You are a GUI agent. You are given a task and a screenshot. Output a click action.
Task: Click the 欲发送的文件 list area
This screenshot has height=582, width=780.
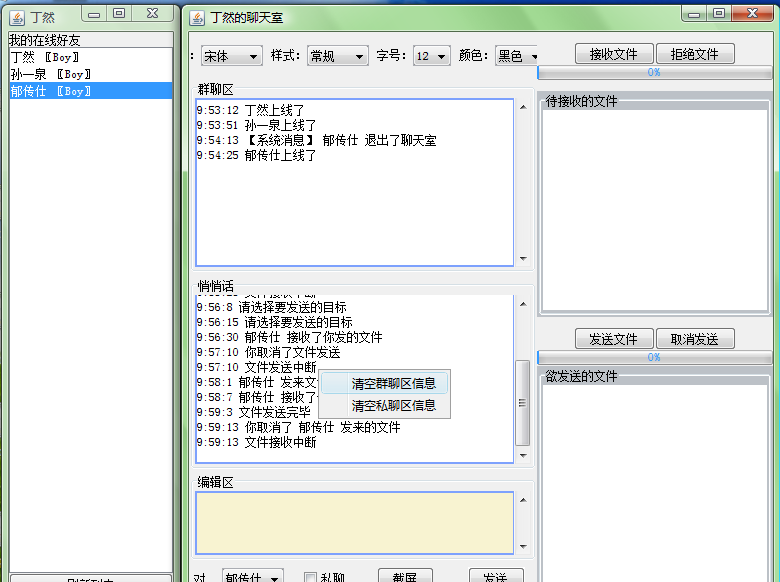(655, 483)
